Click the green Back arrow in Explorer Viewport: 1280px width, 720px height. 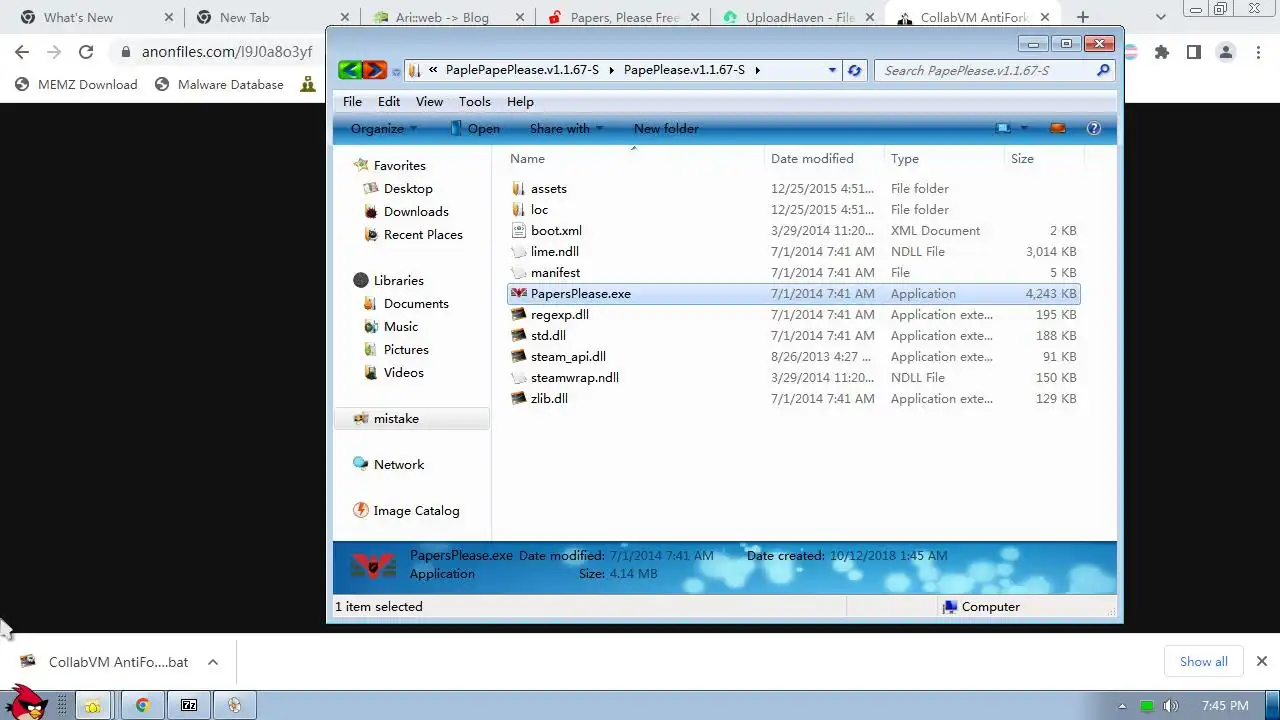click(x=349, y=70)
